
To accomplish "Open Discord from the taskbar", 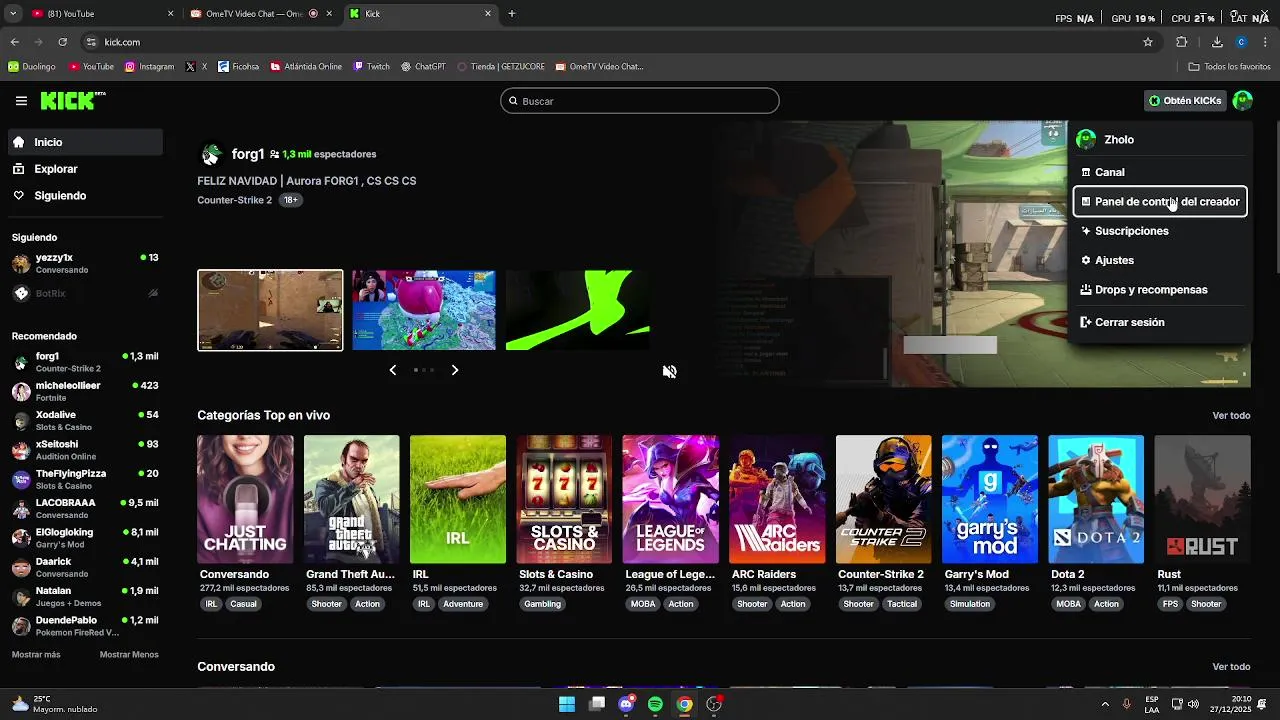I will pos(626,704).
